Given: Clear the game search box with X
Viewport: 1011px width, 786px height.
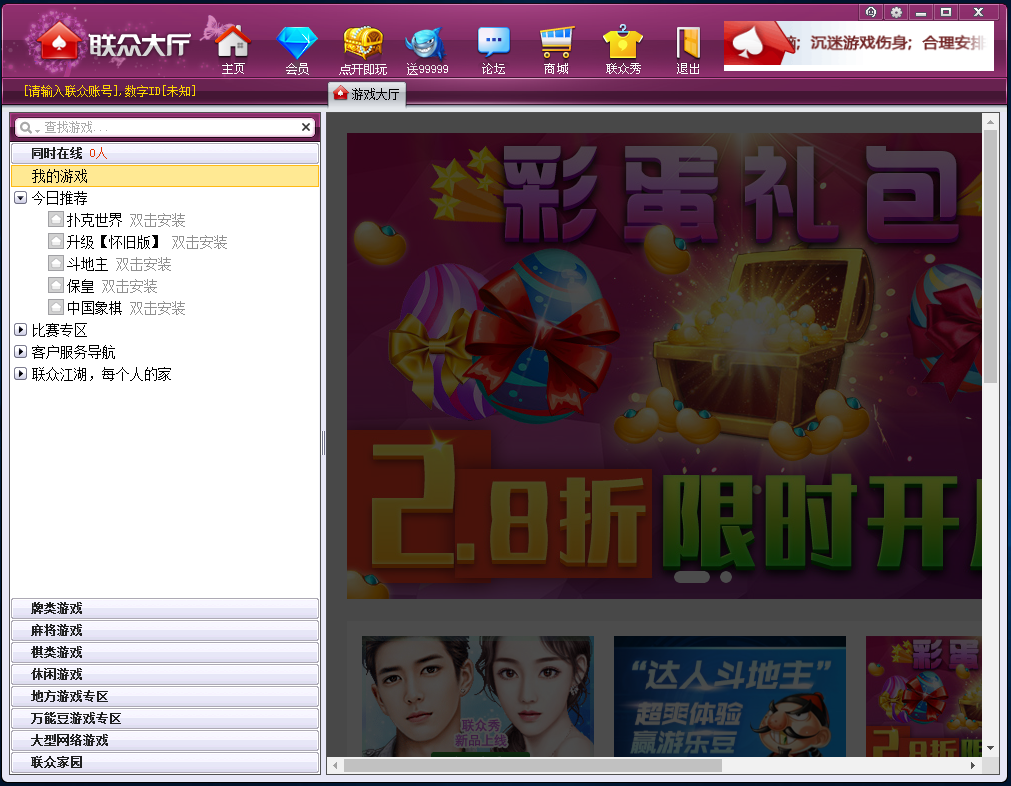Looking at the screenshot, I should (x=306, y=127).
